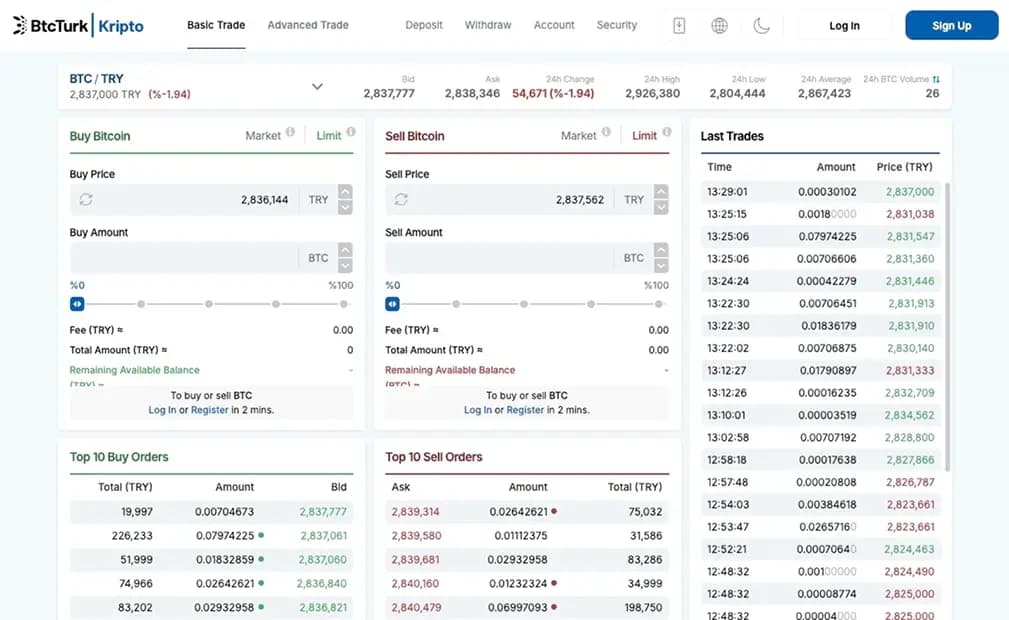The height and width of the screenshot is (620, 1009).
Task: Show info for Sell Market order type
Action: pyautogui.click(x=606, y=132)
